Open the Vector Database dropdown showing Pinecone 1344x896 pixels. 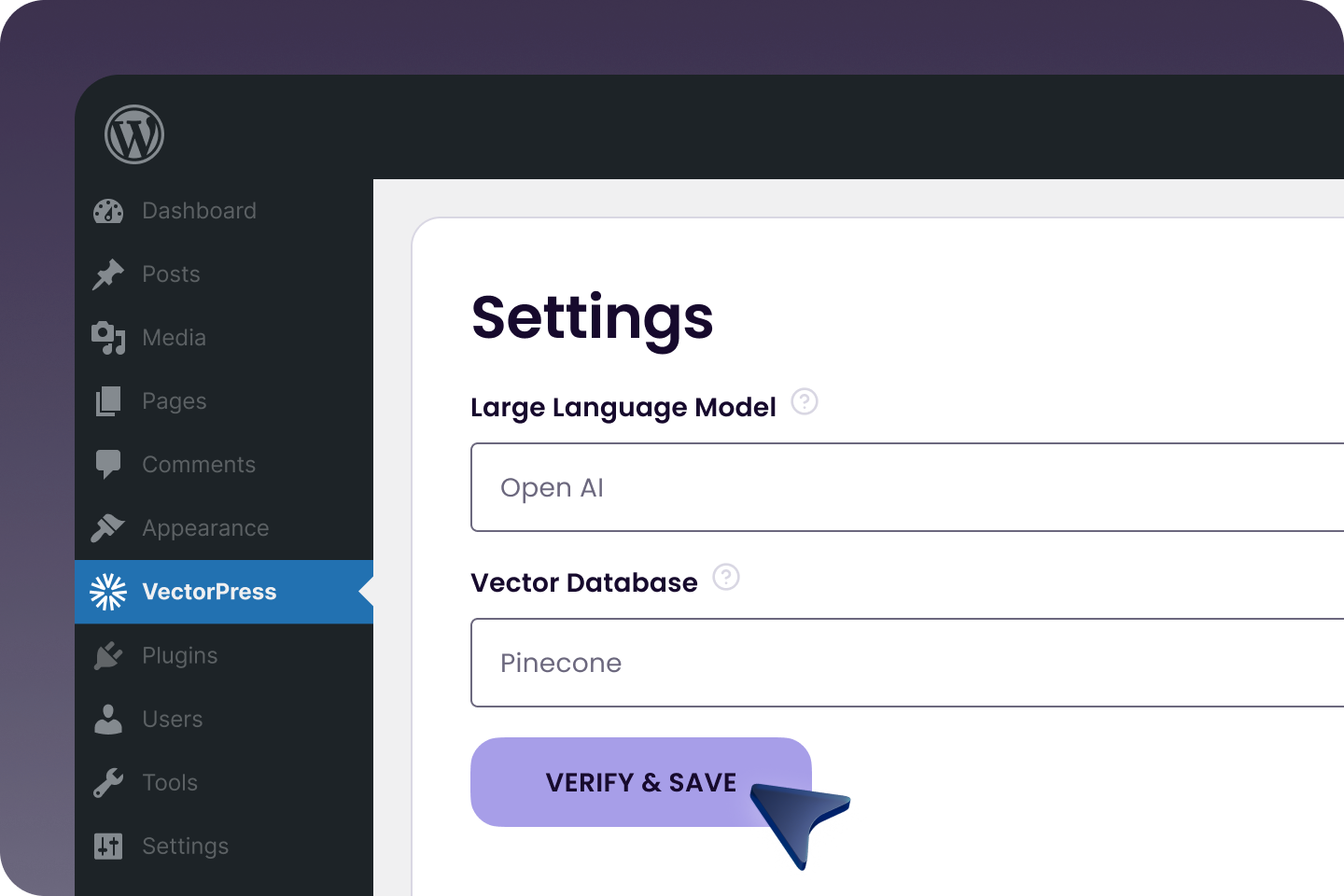(907, 663)
